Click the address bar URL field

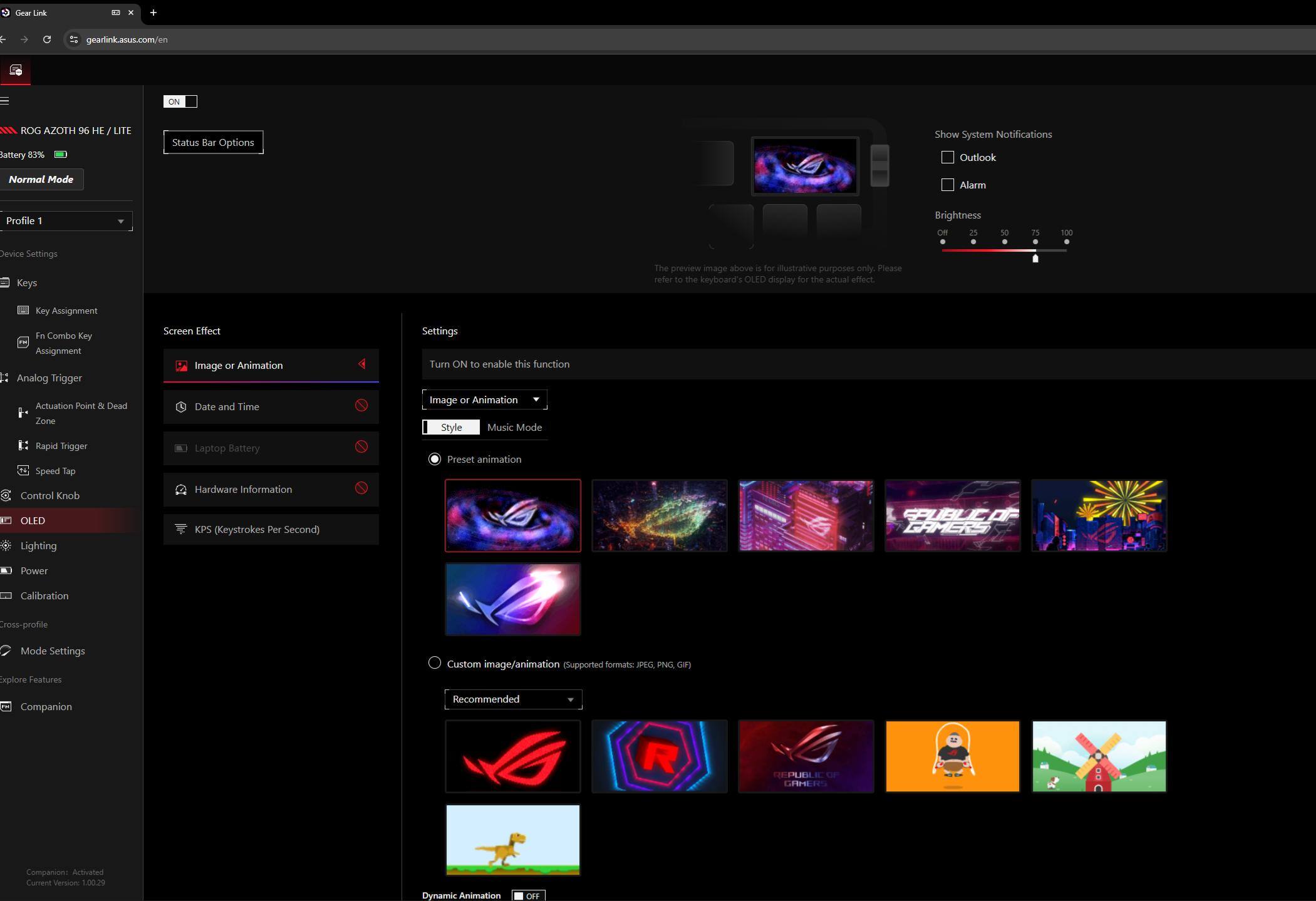(689, 39)
